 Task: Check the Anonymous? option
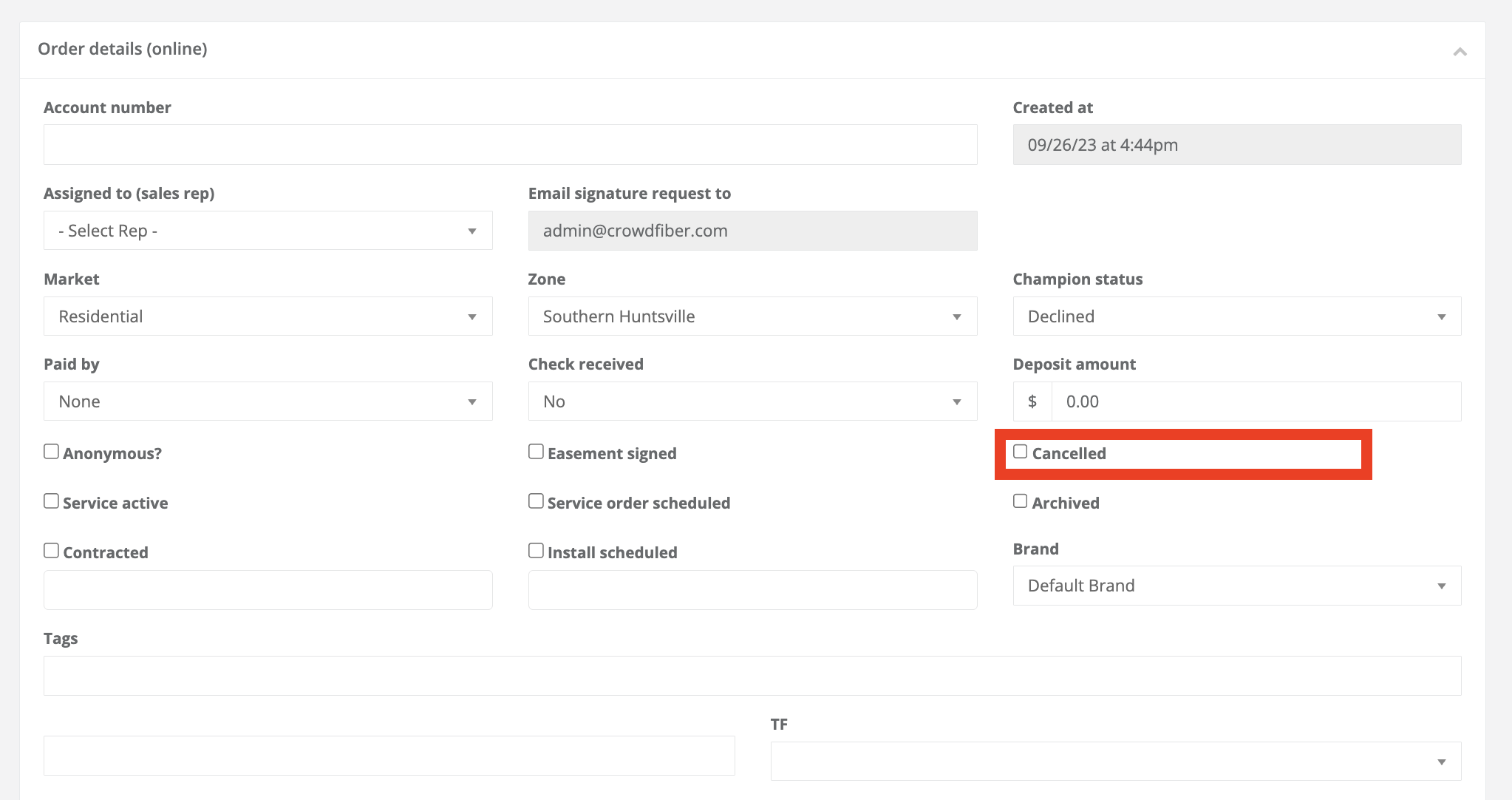click(50, 450)
